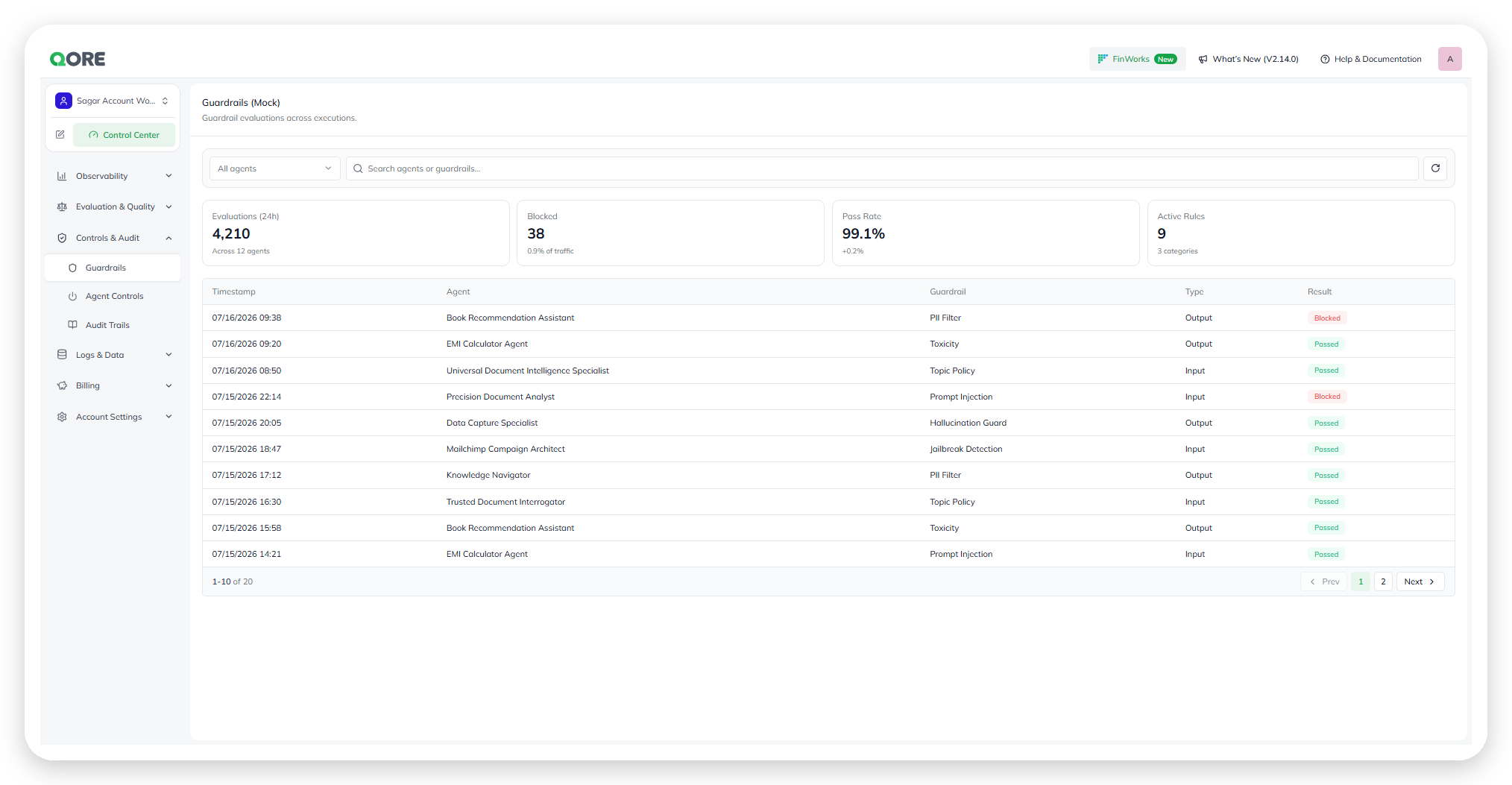This screenshot has height=785, width=1512.
Task: Click the Sagar Account workspace avatar icon
Action: [63, 101]
